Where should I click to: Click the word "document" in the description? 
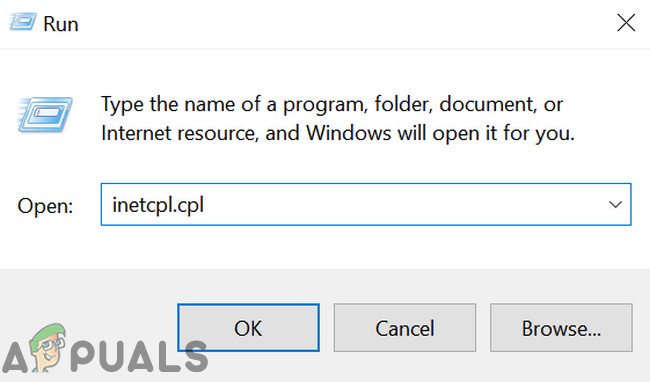pyautogui.click(x=486, y=104)
